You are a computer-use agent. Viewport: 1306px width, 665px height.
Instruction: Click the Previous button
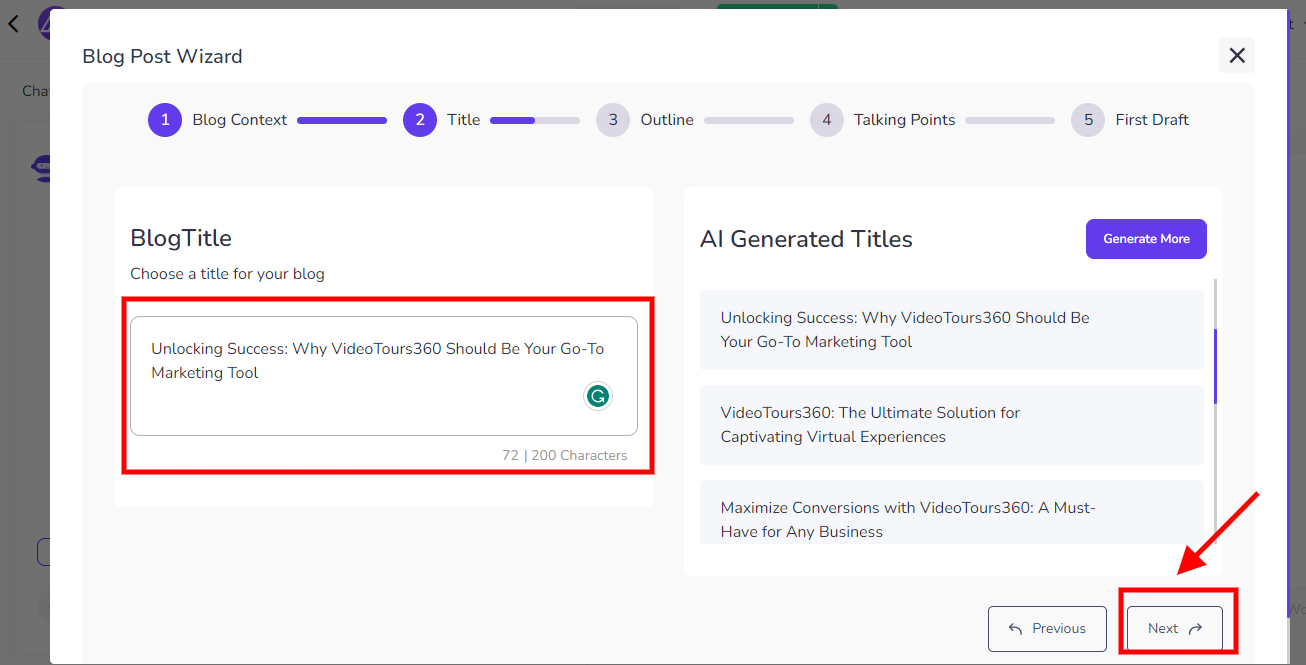tap(1047, 629)
